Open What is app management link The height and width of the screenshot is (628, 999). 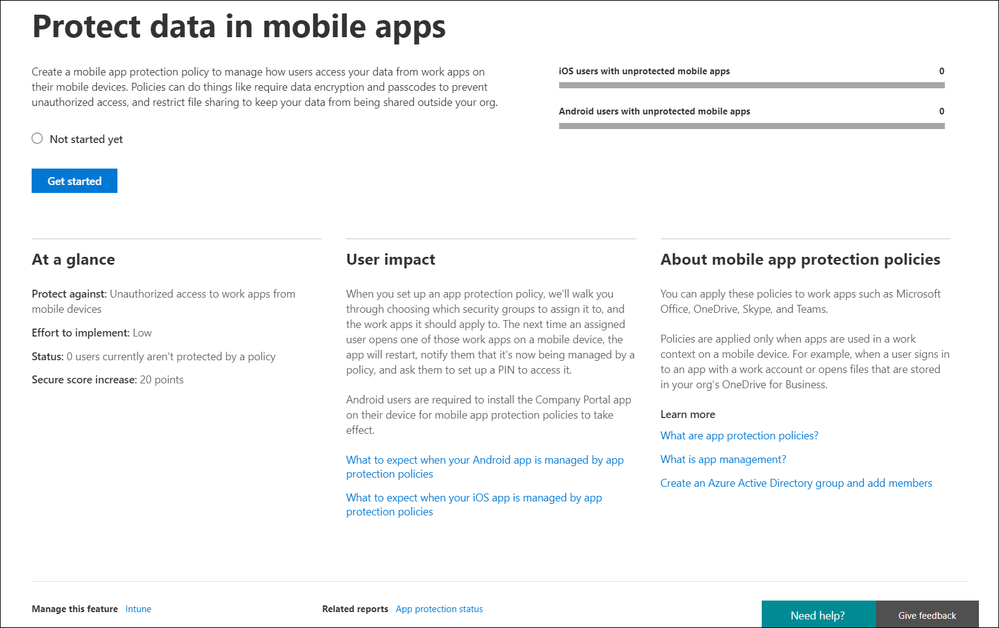723,459
